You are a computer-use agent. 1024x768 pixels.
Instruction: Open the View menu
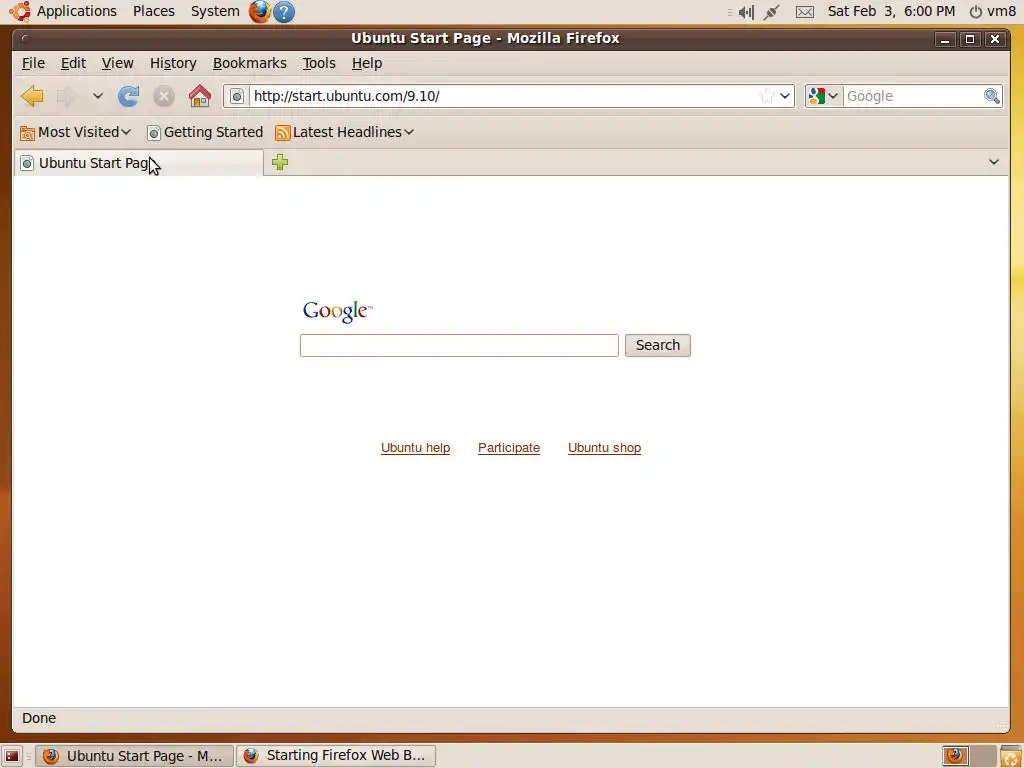118,63
